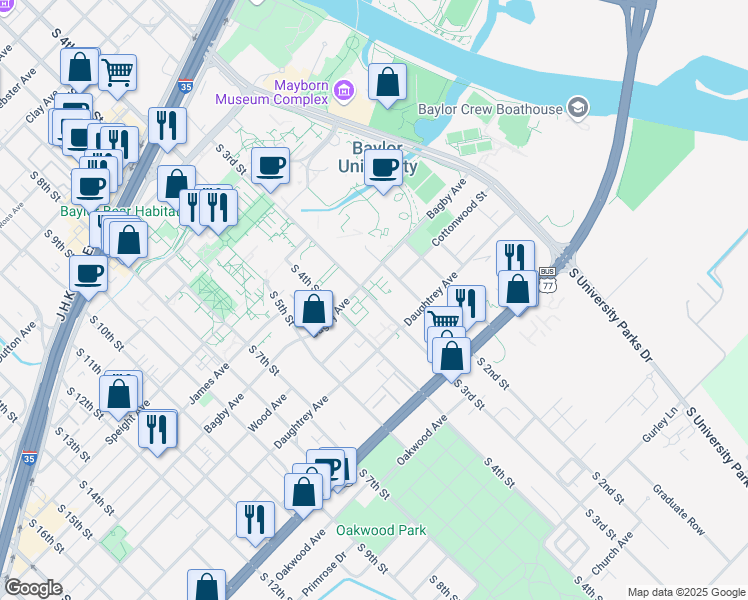Click the BUS 77 route shield
The width and height of the screenshot is (748, 600).
pos(547,280)
